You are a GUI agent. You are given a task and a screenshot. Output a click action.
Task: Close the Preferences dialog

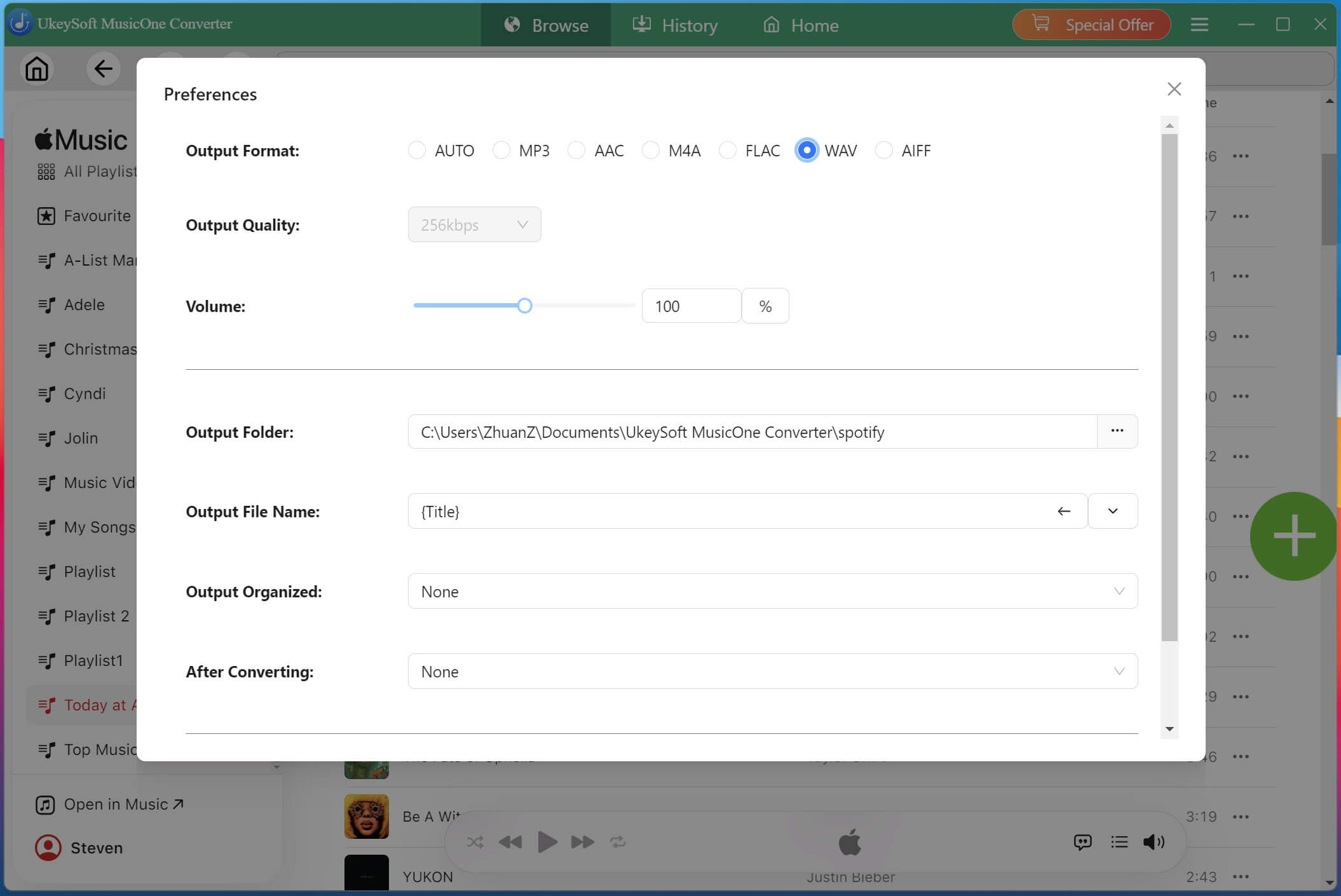[x=1174, y=89]
